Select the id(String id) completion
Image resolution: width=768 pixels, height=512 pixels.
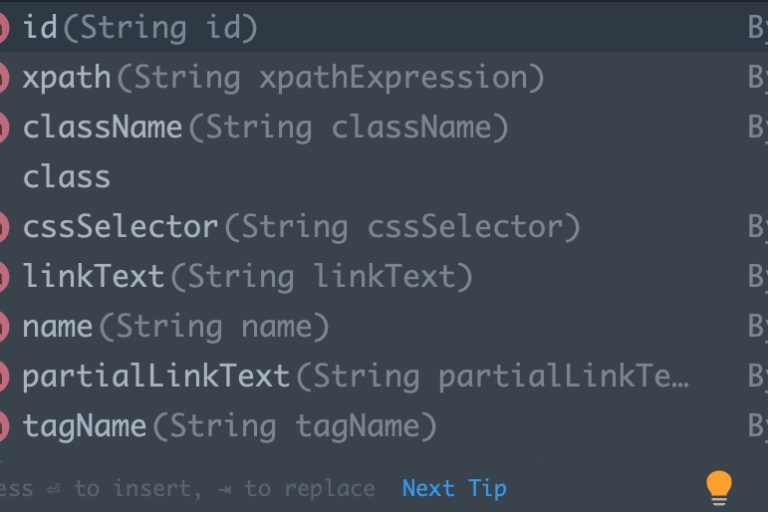[140, 28]
